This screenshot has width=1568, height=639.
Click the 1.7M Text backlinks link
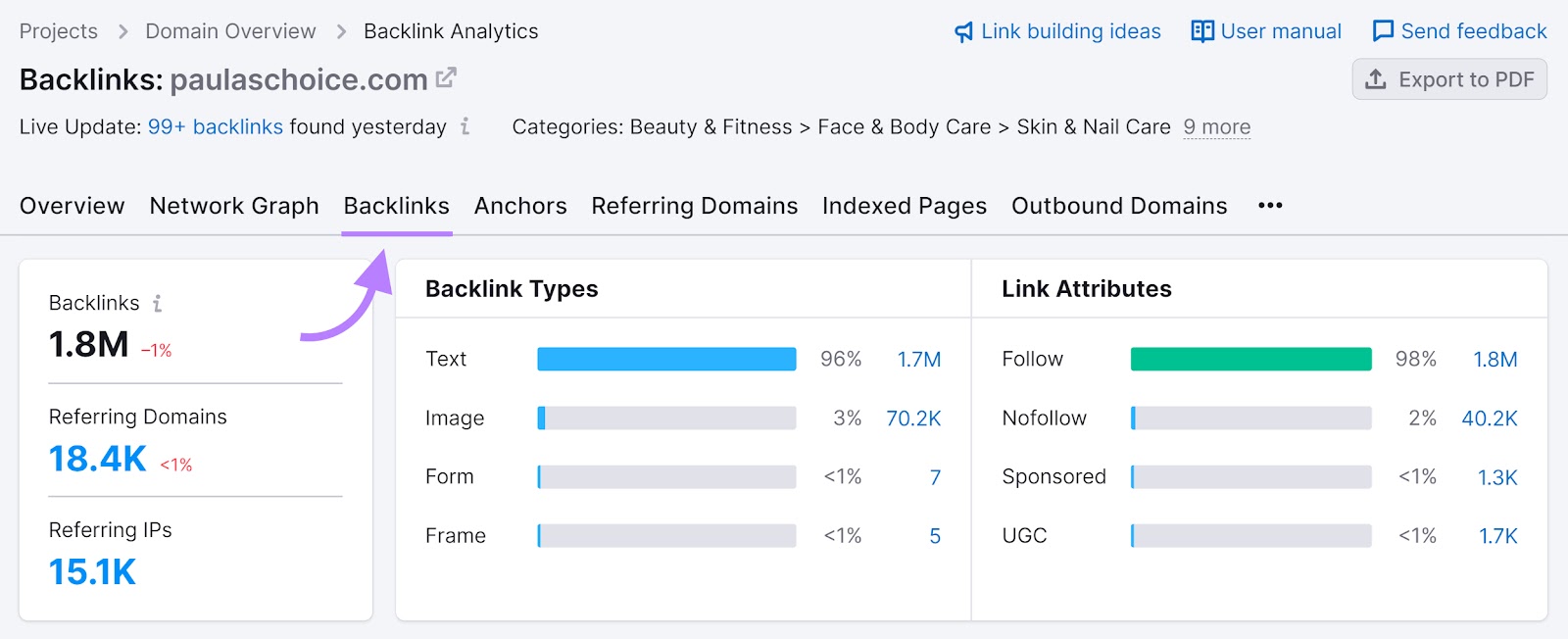919,359
